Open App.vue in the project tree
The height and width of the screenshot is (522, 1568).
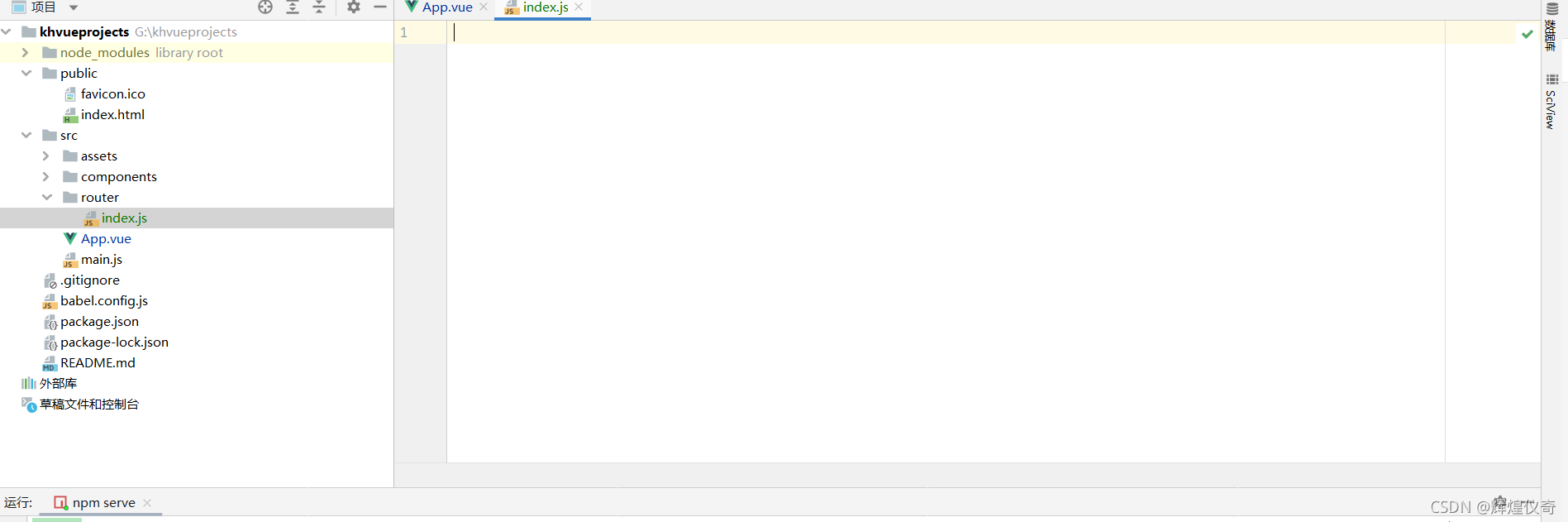pyautogui.click(x=106, y=238)
